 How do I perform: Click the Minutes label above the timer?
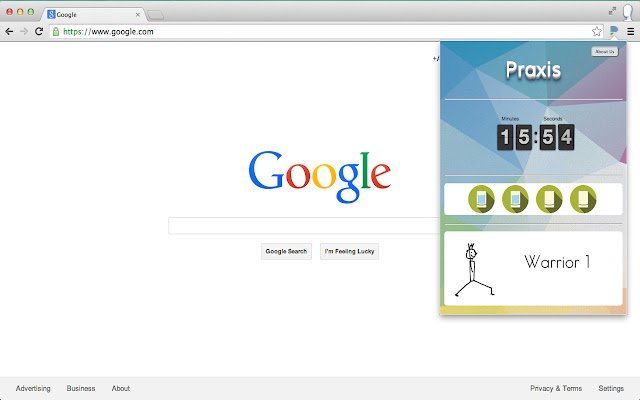point(510,119)
